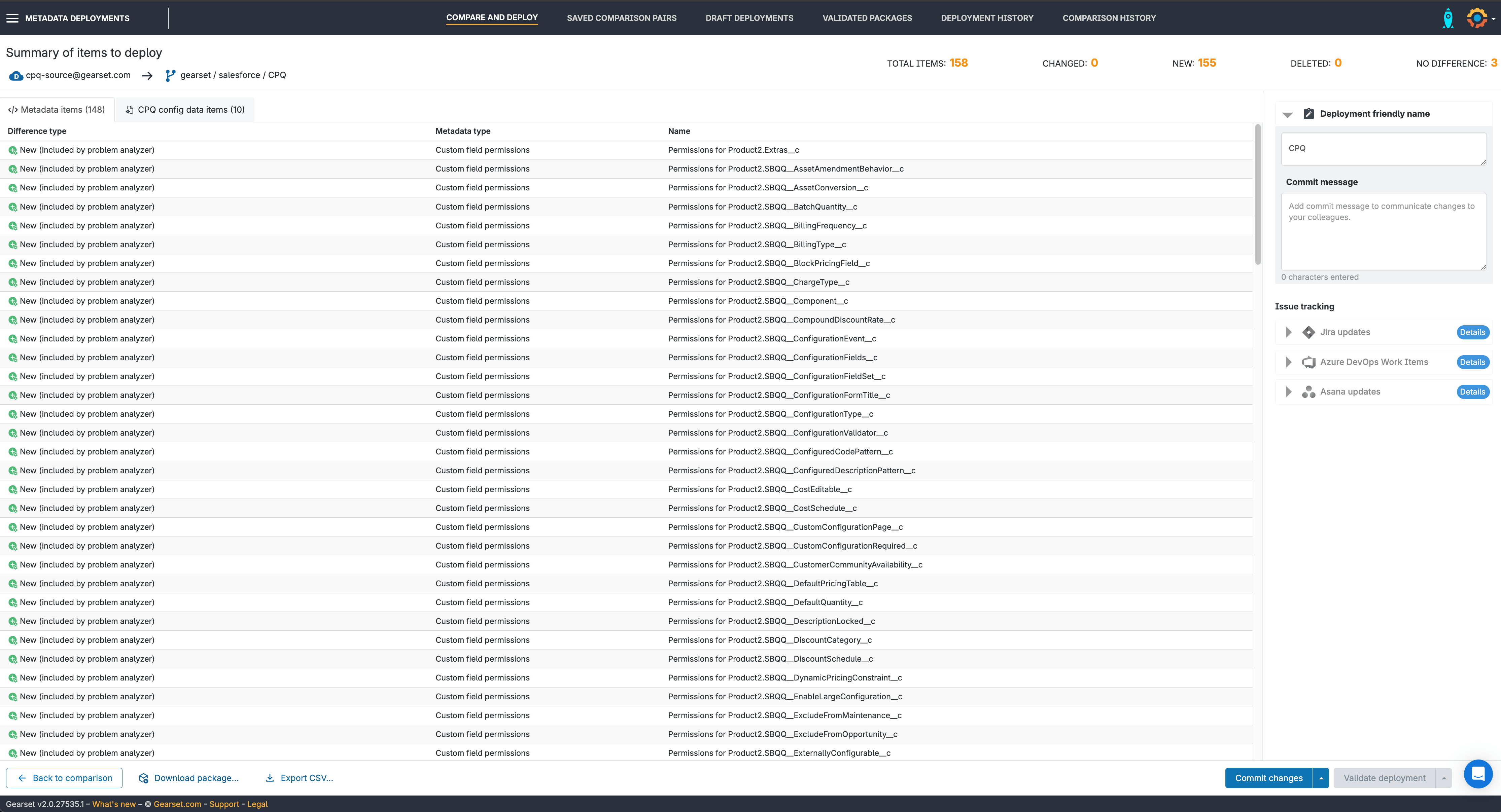This screenshot has width=1501, height=812.
Task: Expand the Azure DevOps Work Items section
Action: pos(1288,362)
